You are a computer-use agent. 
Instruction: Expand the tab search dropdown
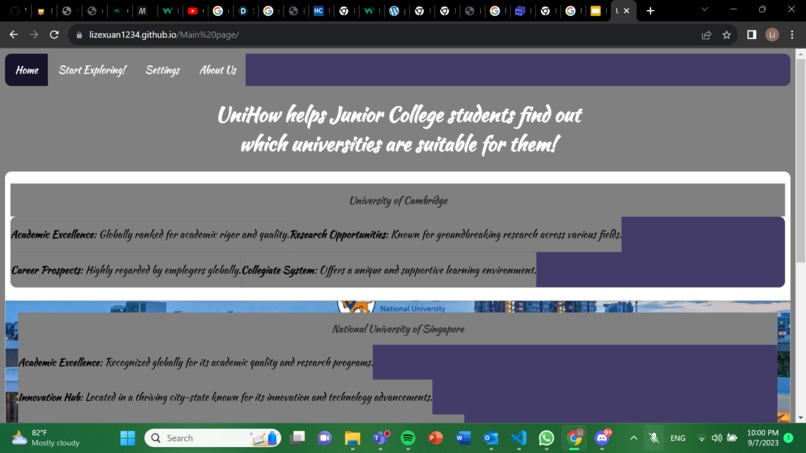tap(705, 10)
